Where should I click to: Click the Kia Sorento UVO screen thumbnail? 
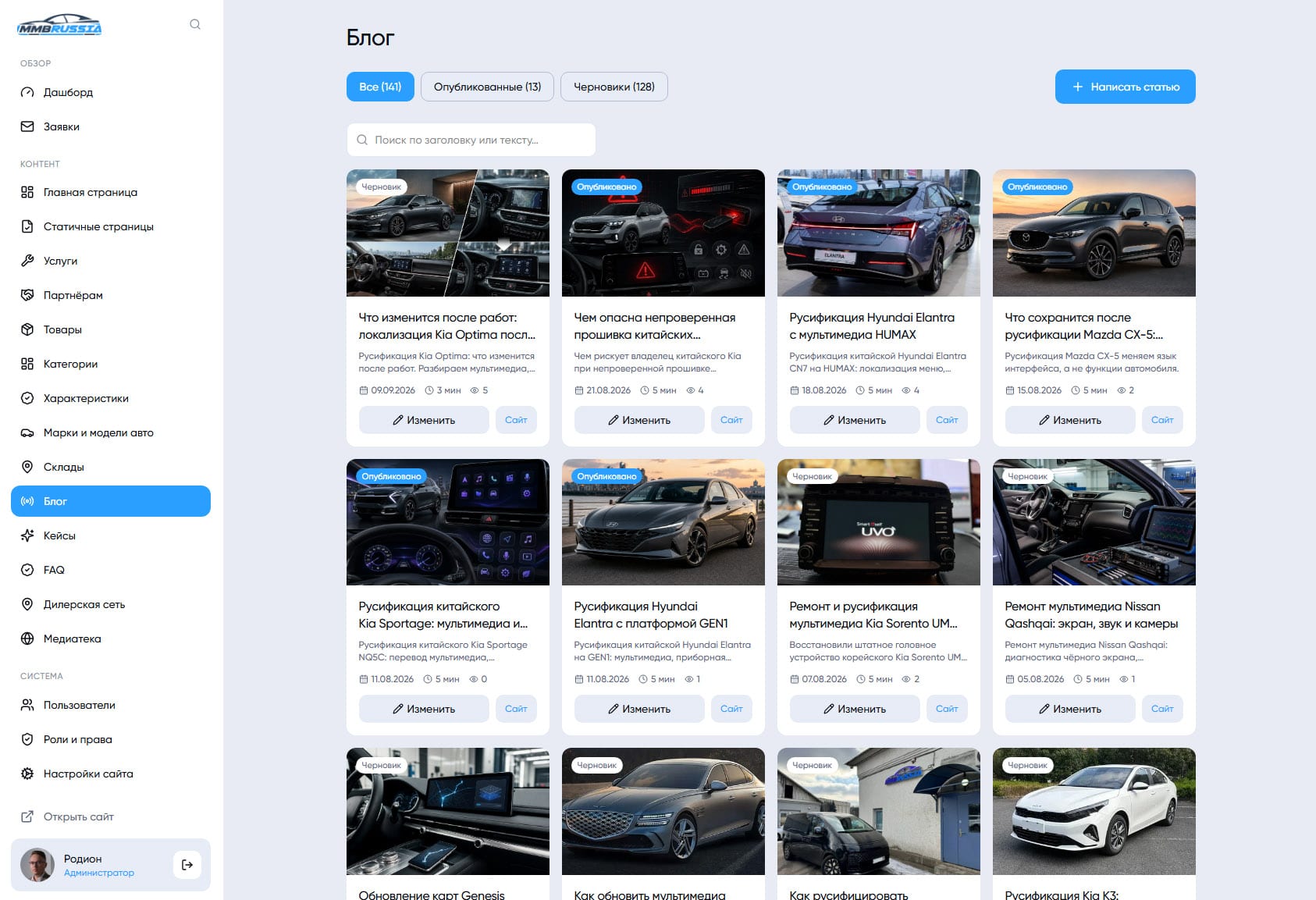tap(879, 522)
